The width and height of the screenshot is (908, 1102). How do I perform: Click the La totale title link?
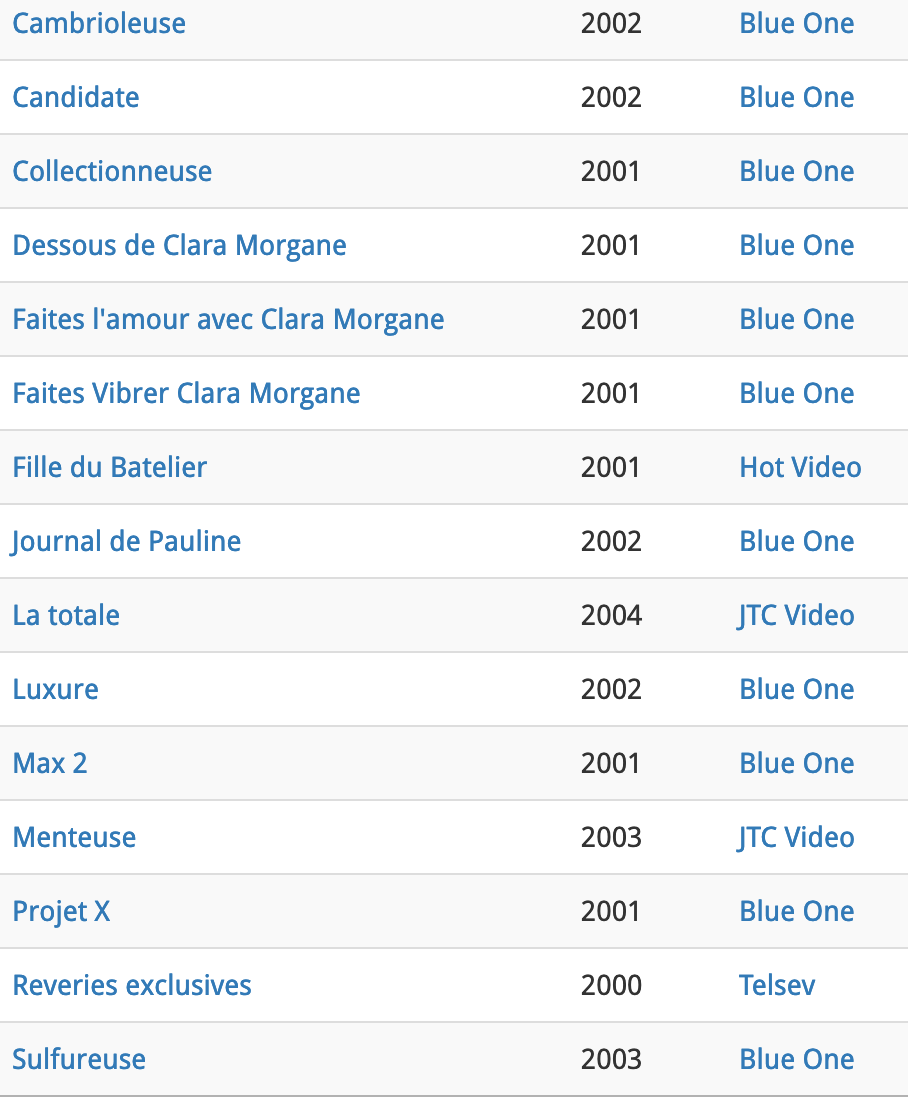point(66,615)
